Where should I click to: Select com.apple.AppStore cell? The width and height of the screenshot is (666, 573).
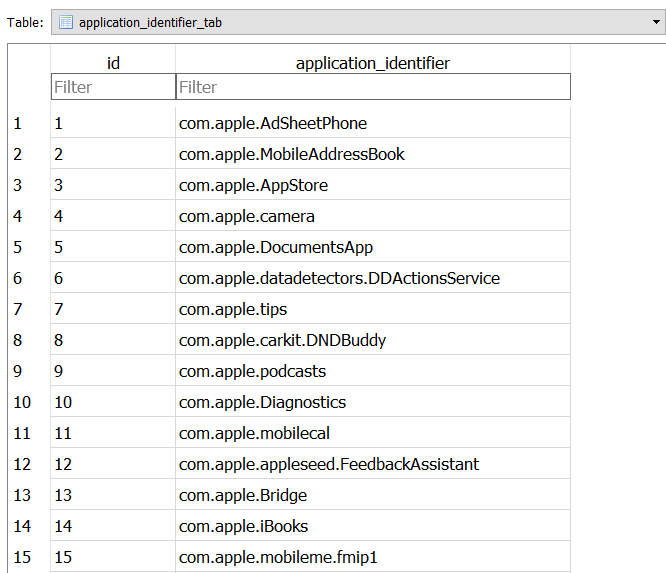373,185
